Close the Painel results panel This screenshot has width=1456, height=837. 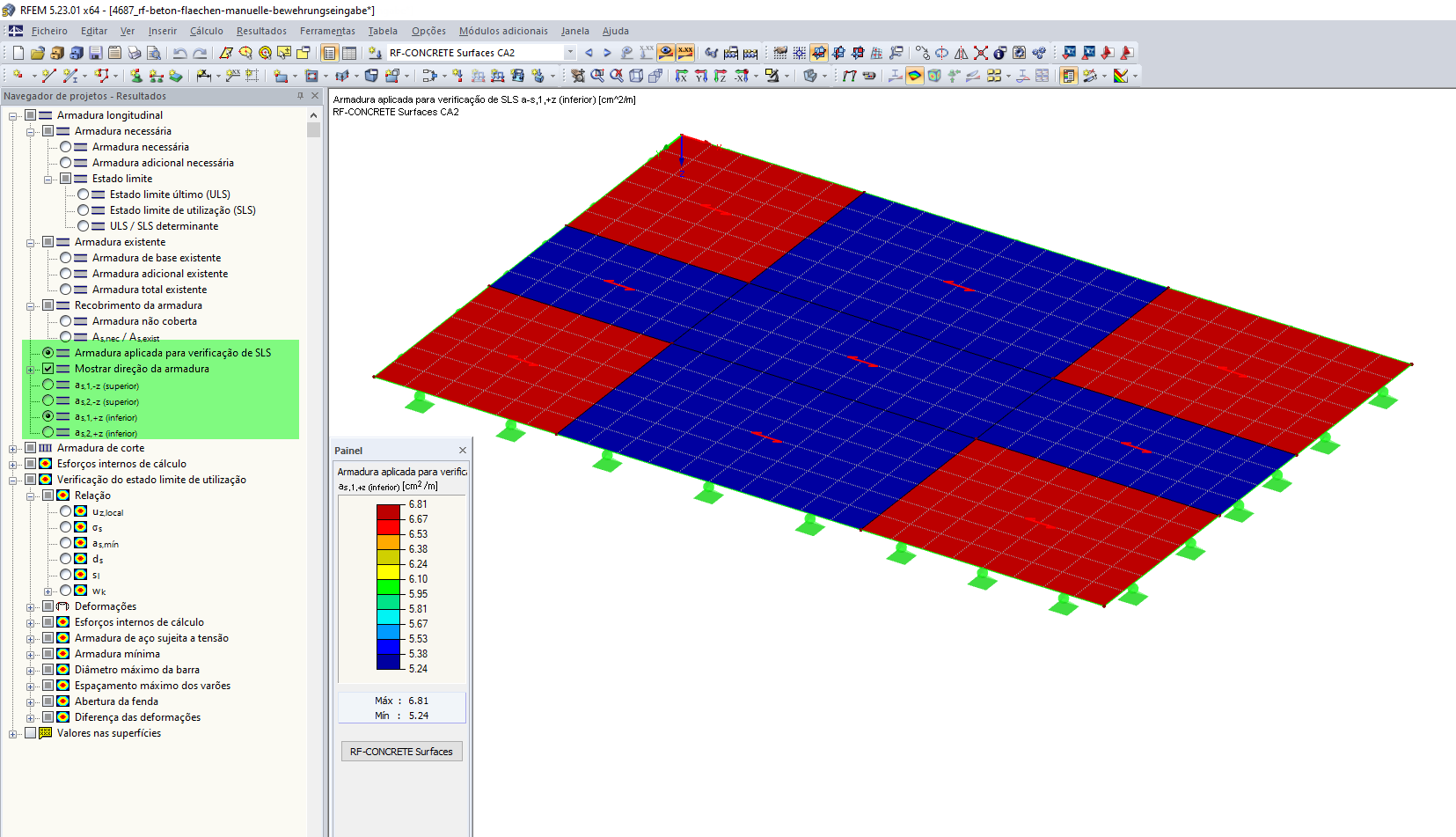point(463,451)
